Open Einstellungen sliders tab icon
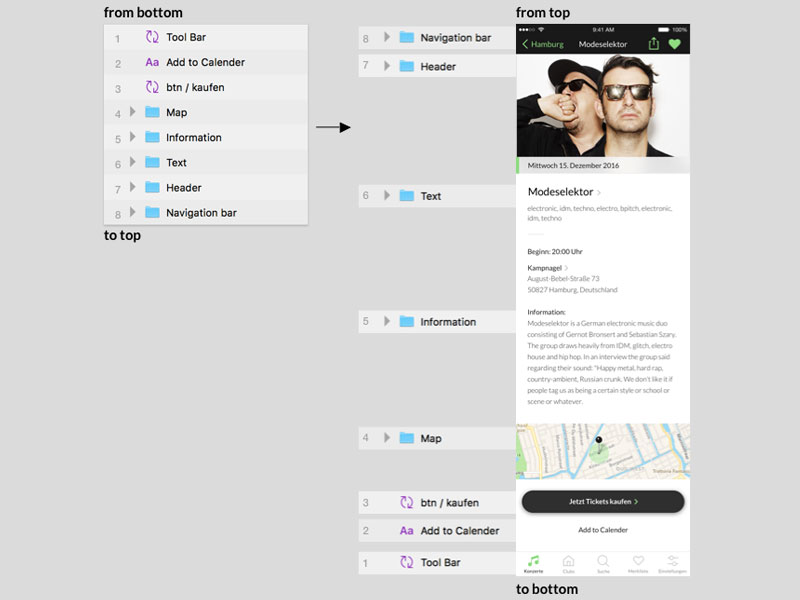This screenshot has width=800, height=600. point(673,562)
